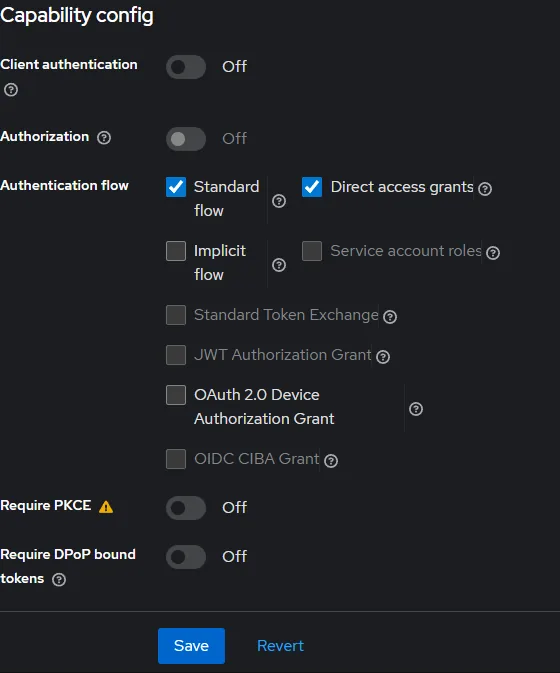
Task: Show help for Service account roles
Action: [x=493, y=253]
